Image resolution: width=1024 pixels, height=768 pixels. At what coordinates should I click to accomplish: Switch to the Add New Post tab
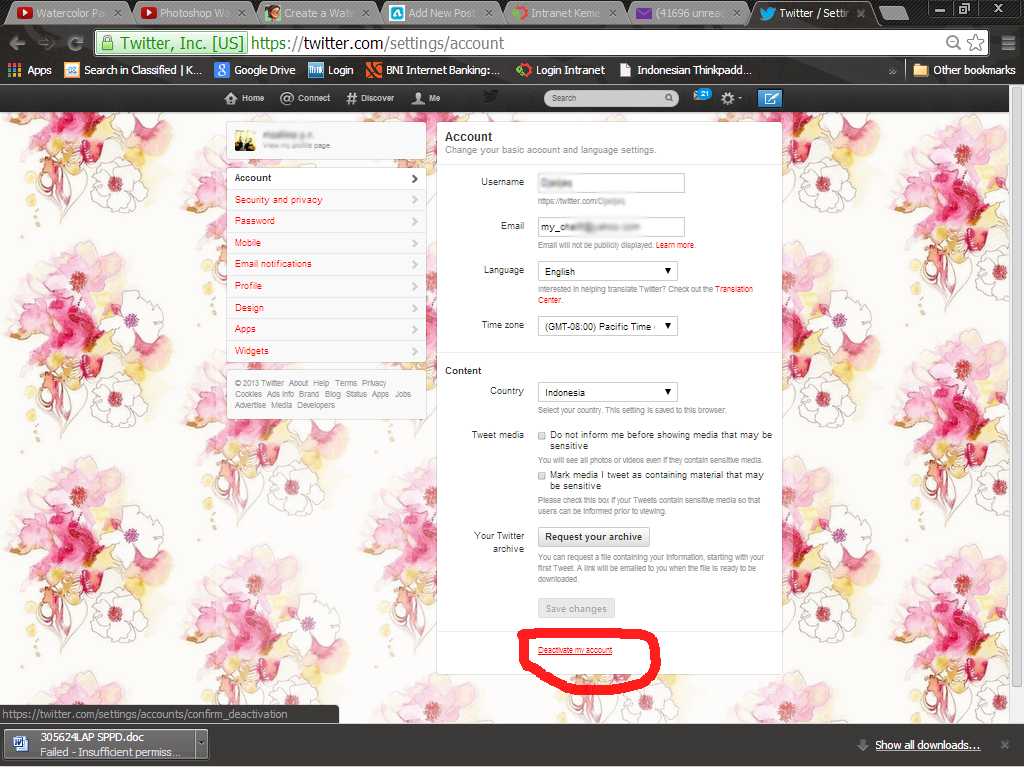(440, 12)
